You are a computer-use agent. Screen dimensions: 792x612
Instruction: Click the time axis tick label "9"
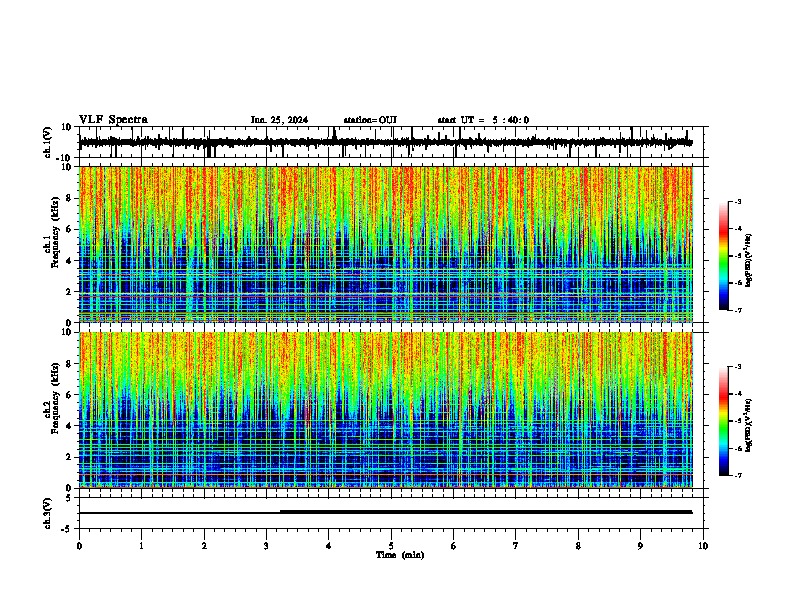[640, 546]
